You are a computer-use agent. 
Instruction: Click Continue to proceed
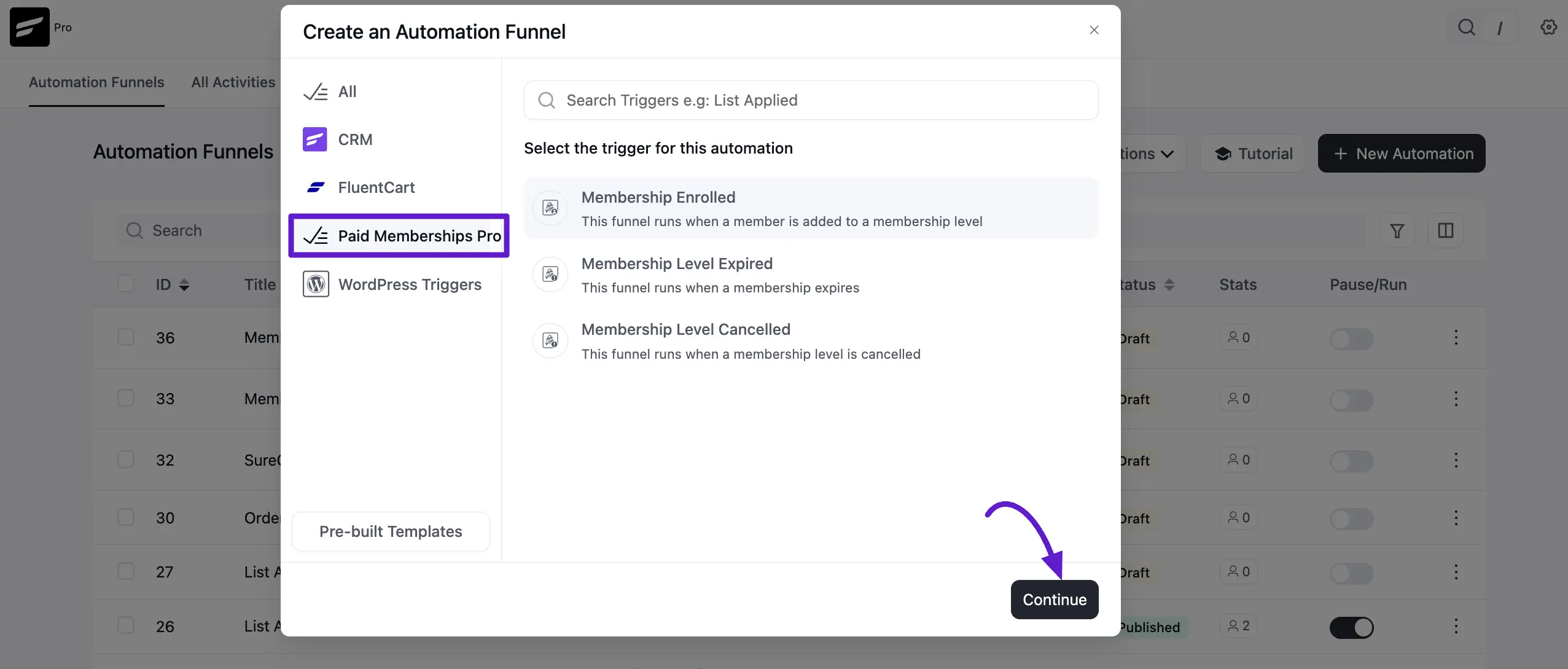[1055, 600]
